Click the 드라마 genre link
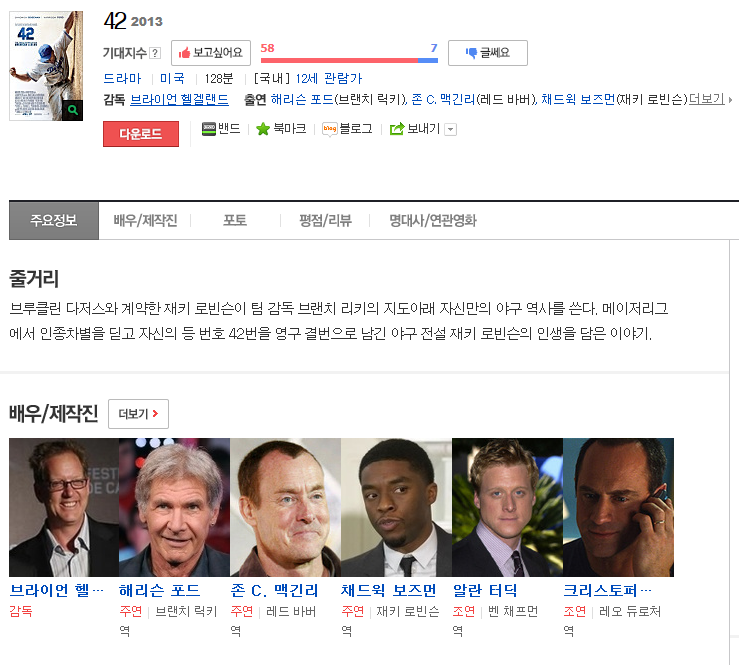This screenshot has width=739, height=665. (122, 78)
